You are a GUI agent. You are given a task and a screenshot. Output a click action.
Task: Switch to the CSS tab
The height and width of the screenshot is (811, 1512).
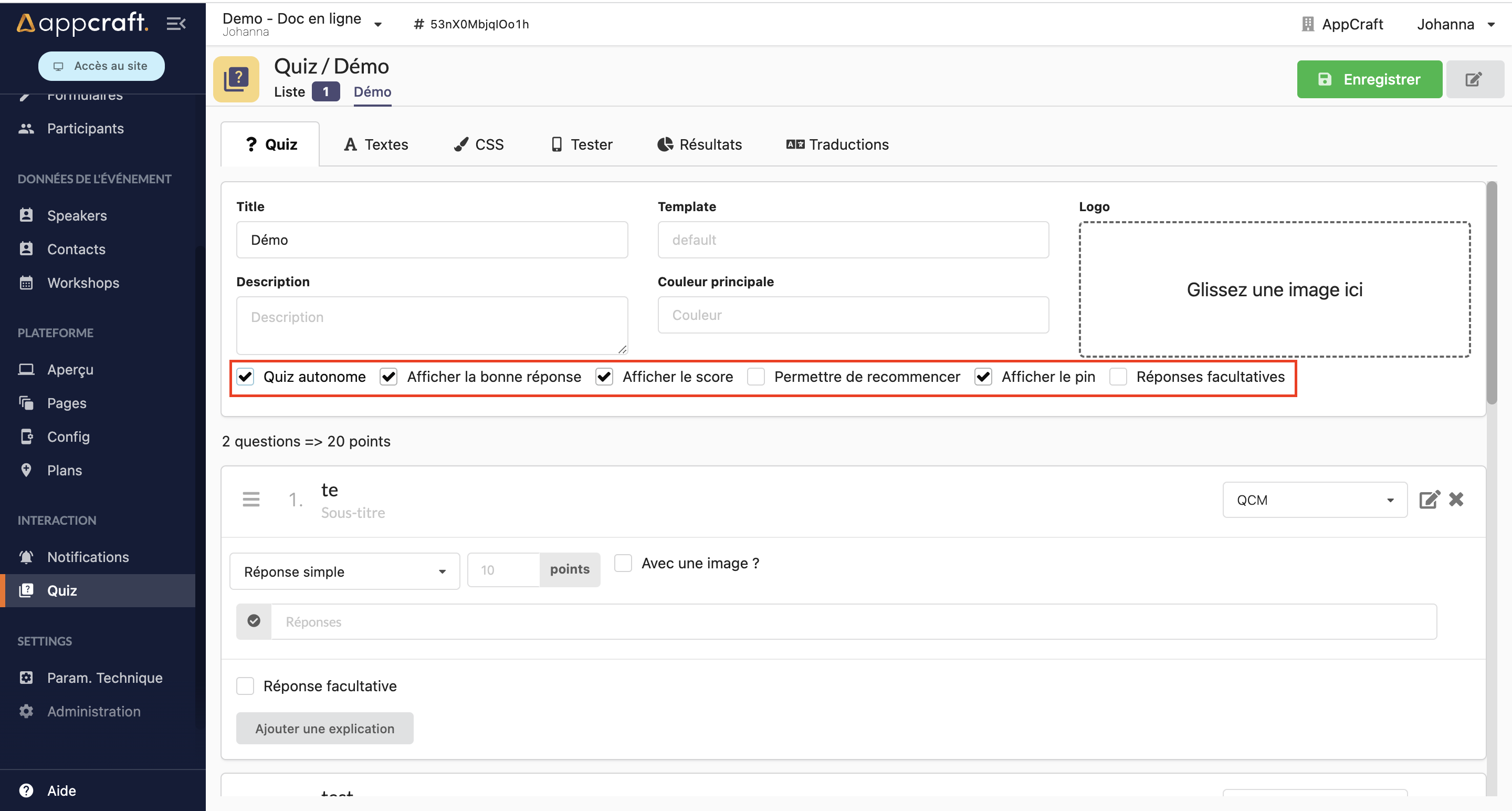click(x=478, y=144)
